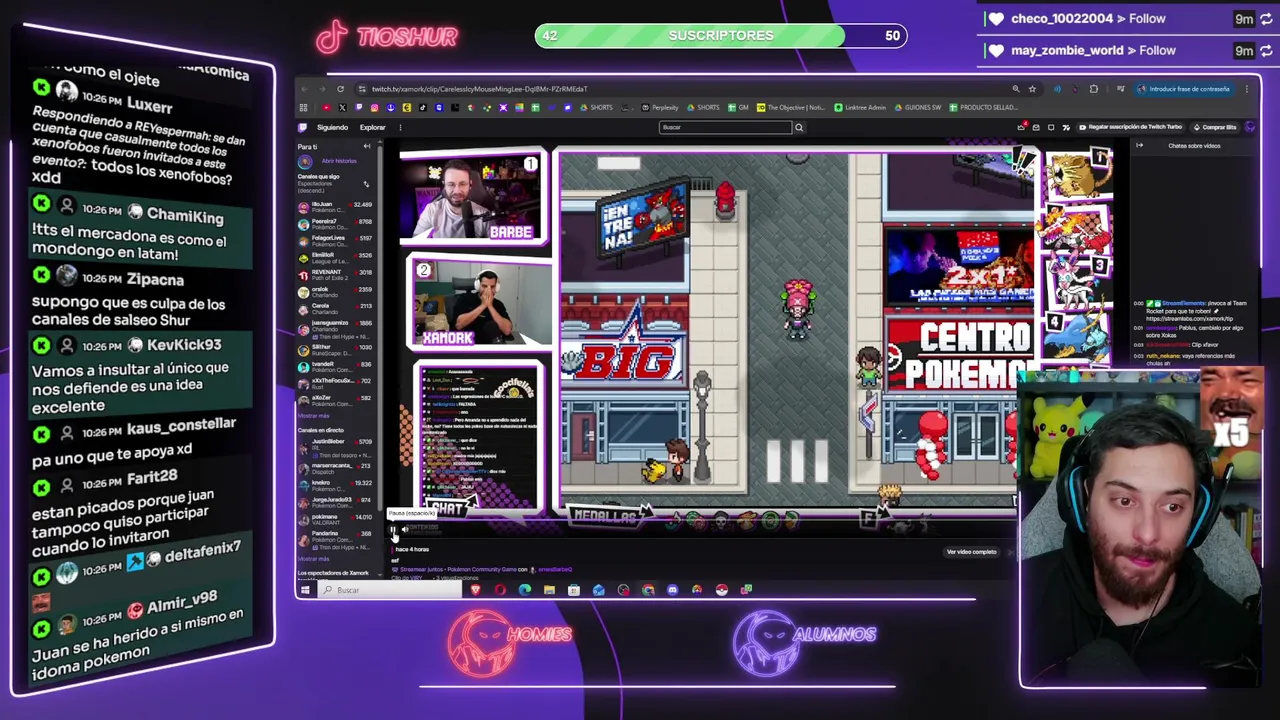Reload the Twitch page in browser
The image size is (1280, 720).
coord(340,89)
